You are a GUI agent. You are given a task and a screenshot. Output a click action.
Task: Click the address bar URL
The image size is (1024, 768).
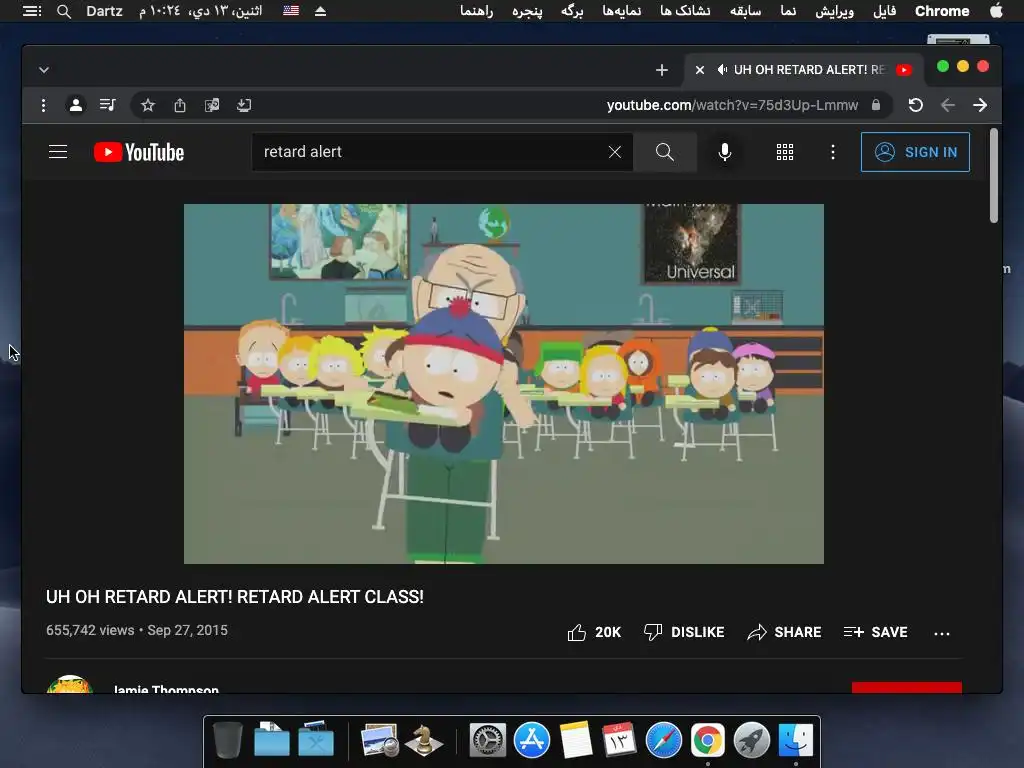coord(732,105)
